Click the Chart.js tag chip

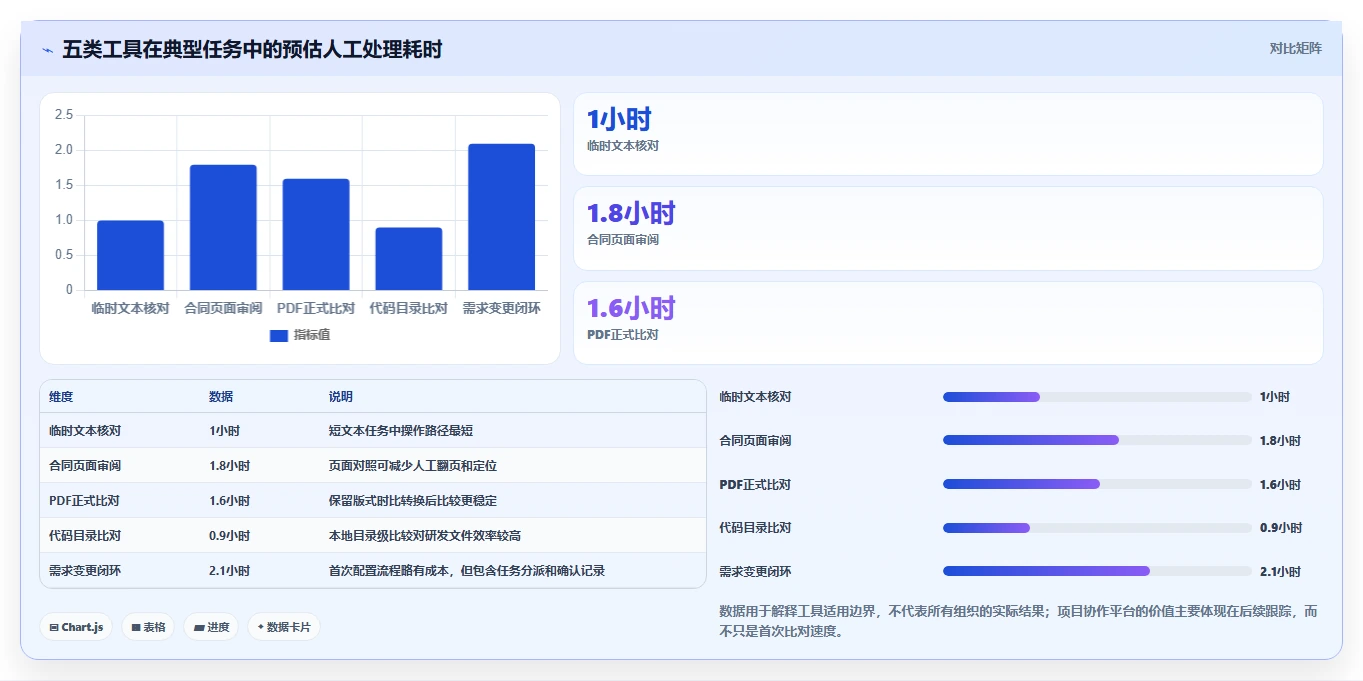[77, 627]
